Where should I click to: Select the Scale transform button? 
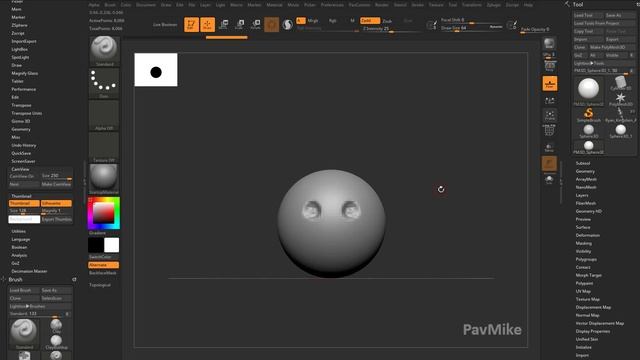[x=240, y=24]
